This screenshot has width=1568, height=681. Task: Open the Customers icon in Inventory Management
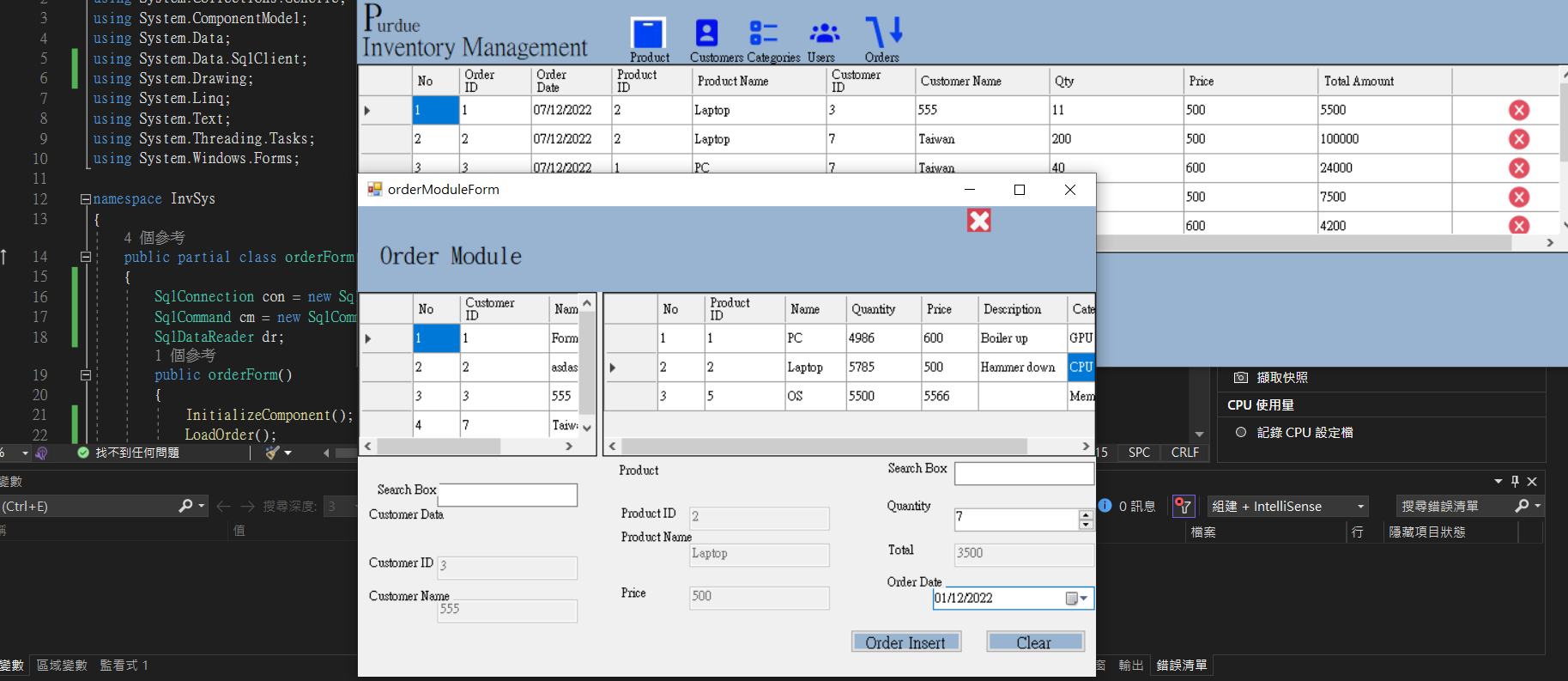click(x=706, y=33)
